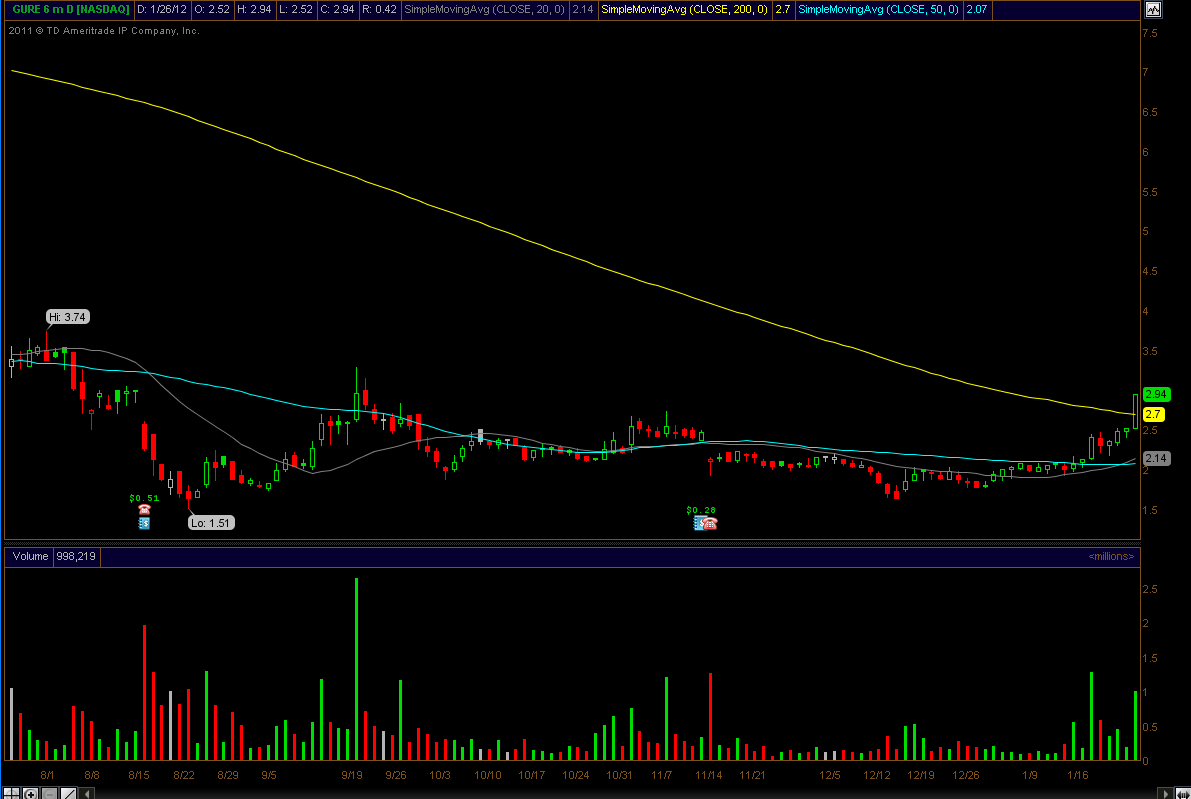Click the scroll-left arrow on the time axis

88,793
